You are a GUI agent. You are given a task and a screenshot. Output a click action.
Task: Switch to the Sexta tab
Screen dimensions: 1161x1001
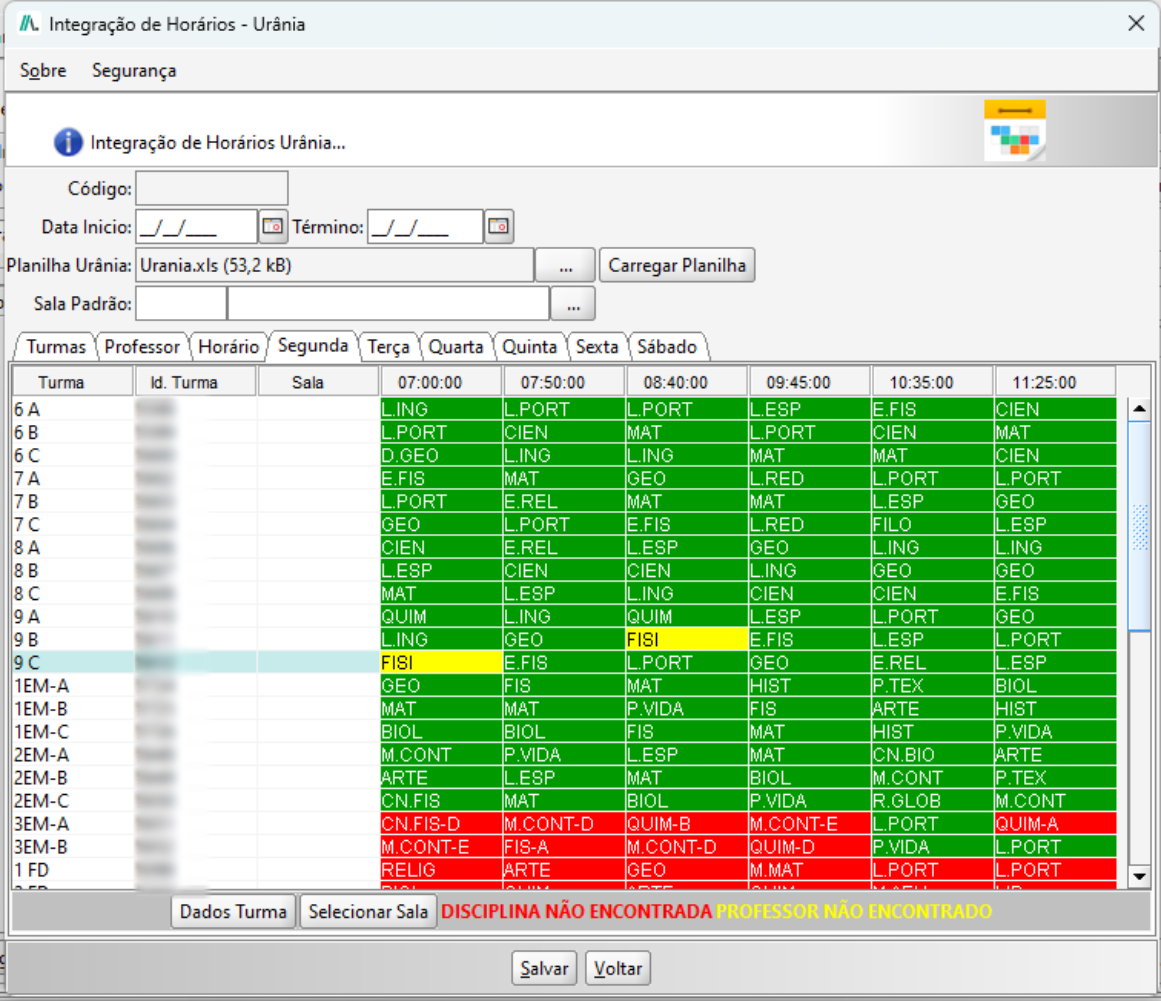[x=597, y=346]
